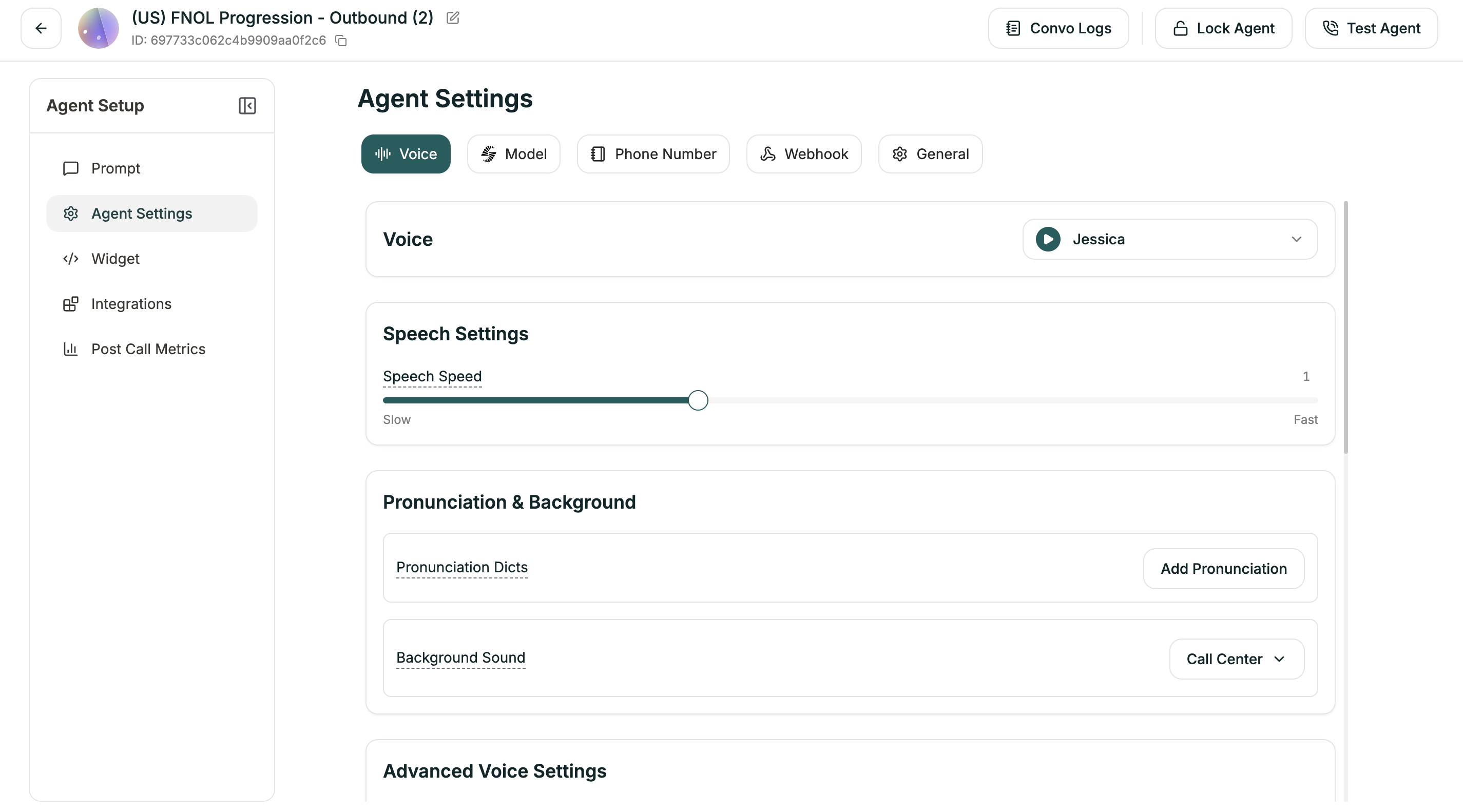View Post Call Metrics
The height and width of the screenshot is (812, 1463).
coord(148,349)
